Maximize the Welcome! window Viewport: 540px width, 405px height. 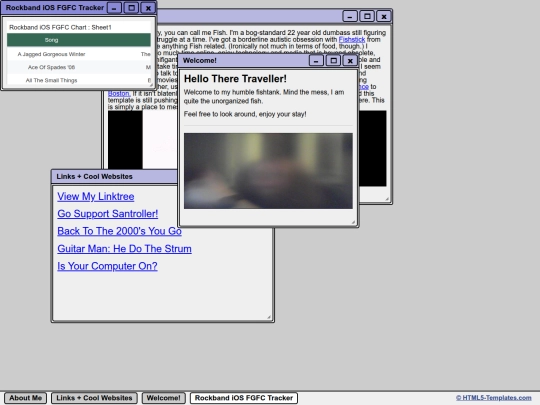click(x=333, y=61)
